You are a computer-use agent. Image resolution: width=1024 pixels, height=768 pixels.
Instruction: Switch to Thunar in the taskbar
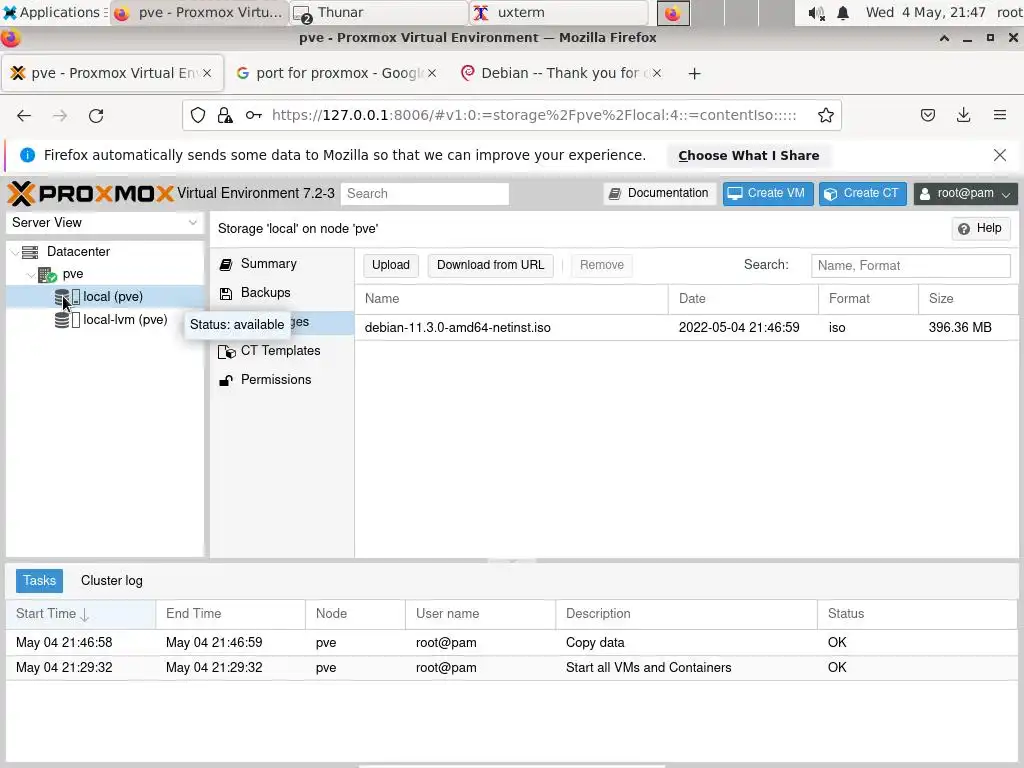tap(379, 12)
